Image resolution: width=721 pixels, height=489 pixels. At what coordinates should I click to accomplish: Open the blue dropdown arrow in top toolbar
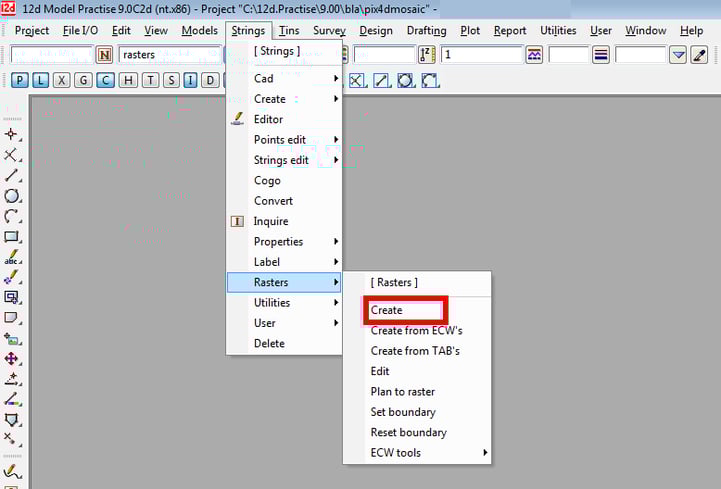[678, 55]
